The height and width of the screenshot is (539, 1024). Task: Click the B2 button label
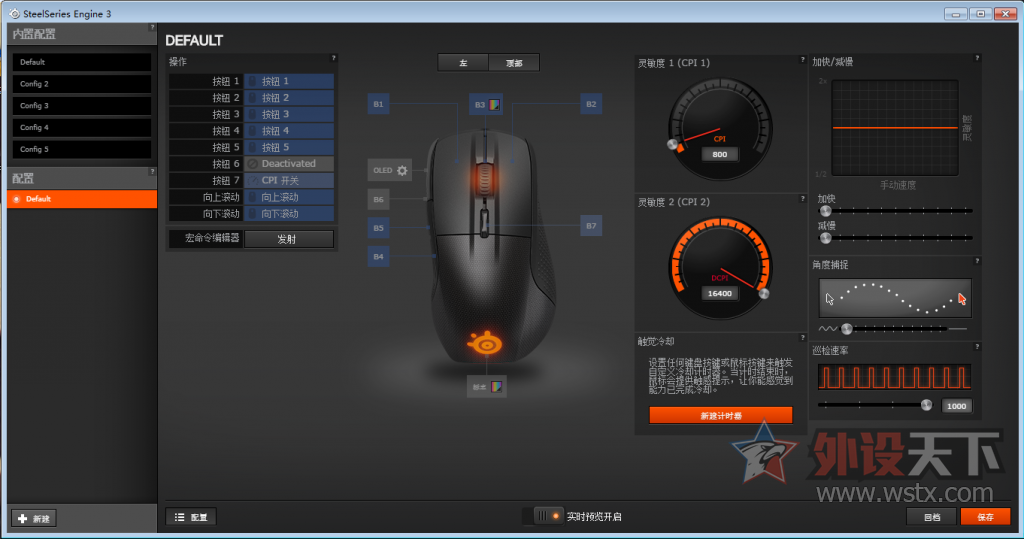[x=591, y=104]
